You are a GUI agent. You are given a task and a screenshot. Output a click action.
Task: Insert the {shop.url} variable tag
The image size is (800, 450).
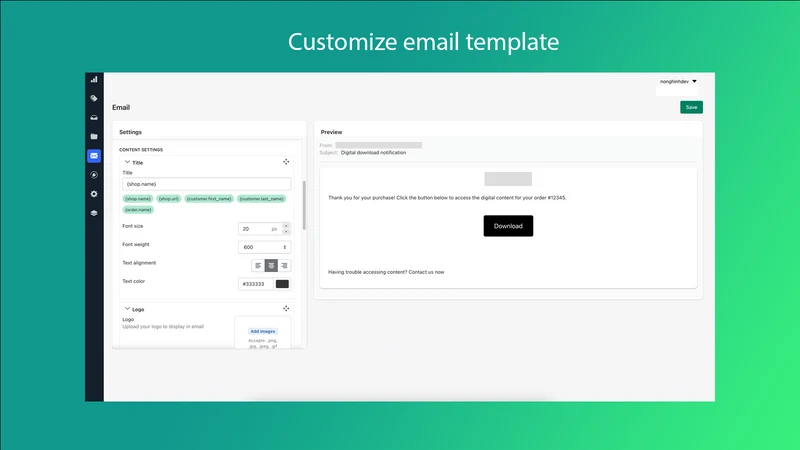coord(169,198)
